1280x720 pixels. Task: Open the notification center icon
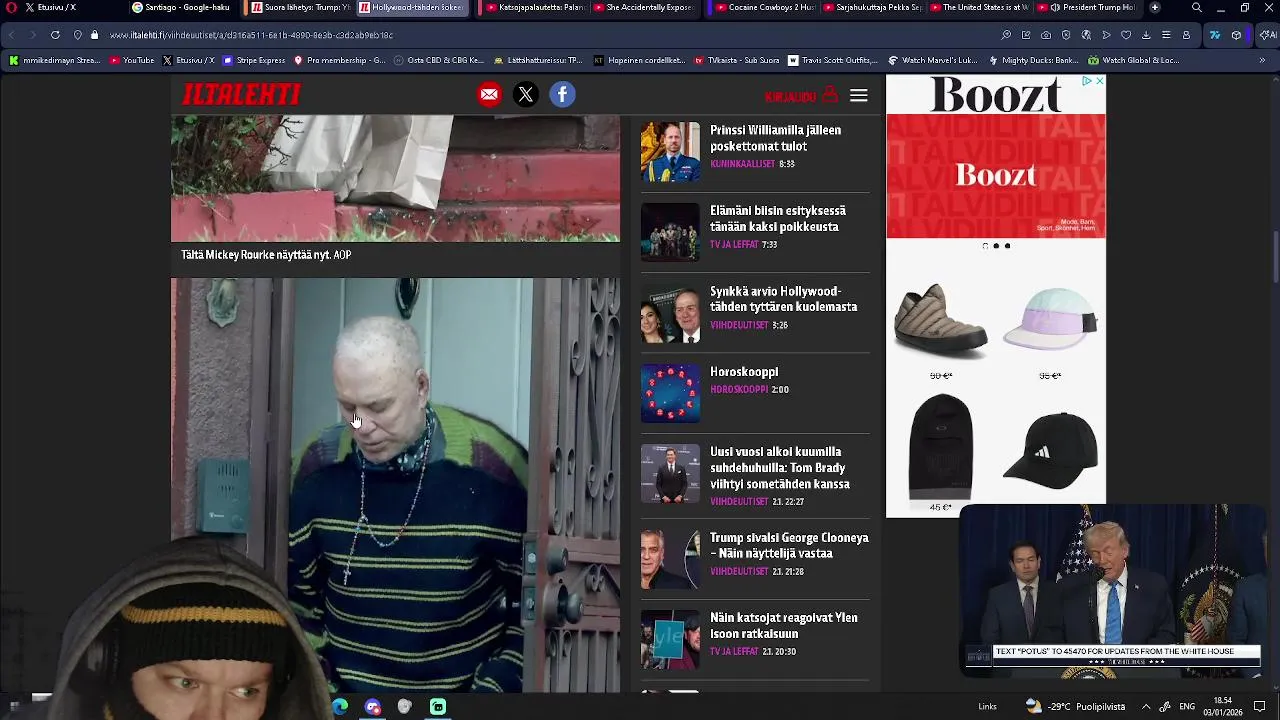(x=1260, y=707)
